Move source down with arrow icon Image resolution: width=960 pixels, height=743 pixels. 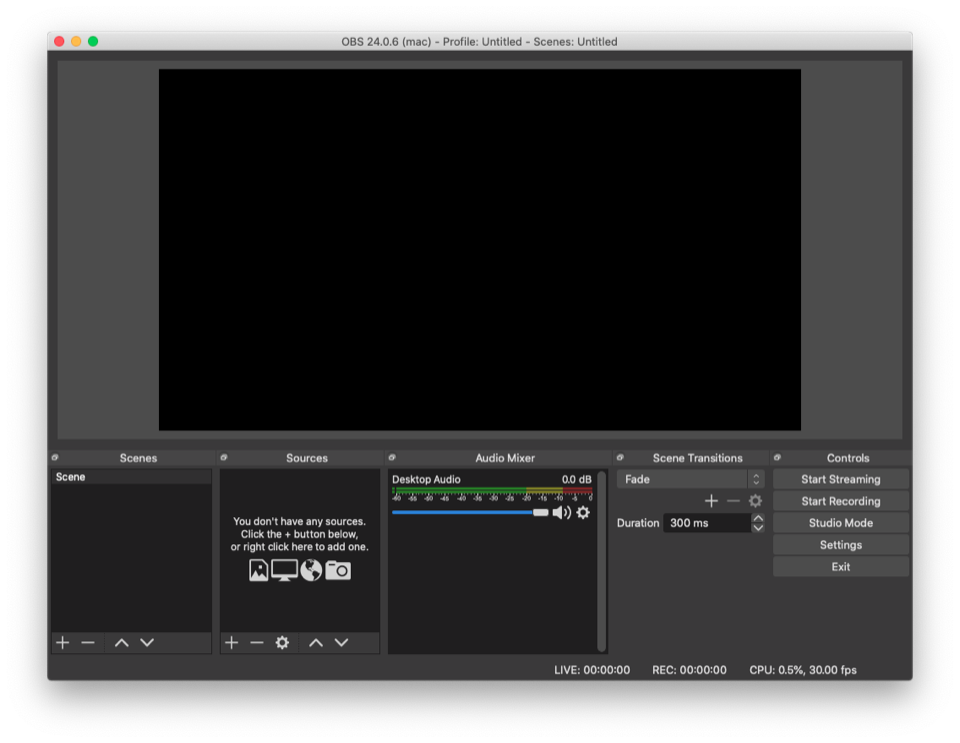click(341, 642)
